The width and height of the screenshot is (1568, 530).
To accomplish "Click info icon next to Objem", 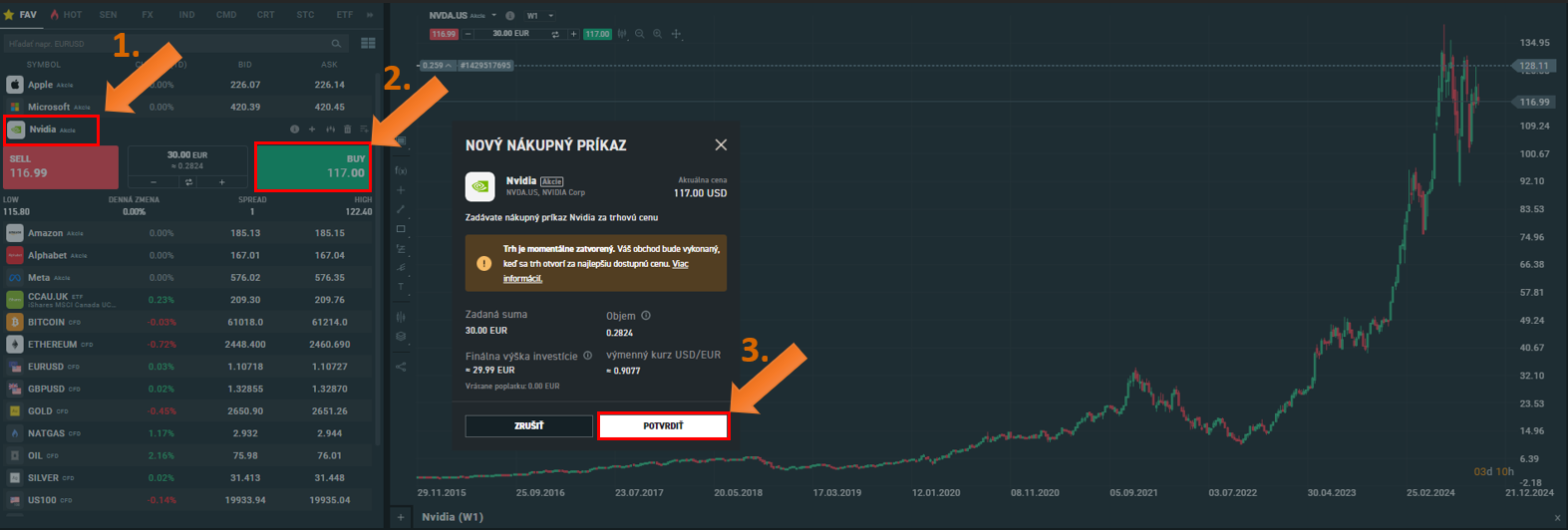I will tap(645, 316).
